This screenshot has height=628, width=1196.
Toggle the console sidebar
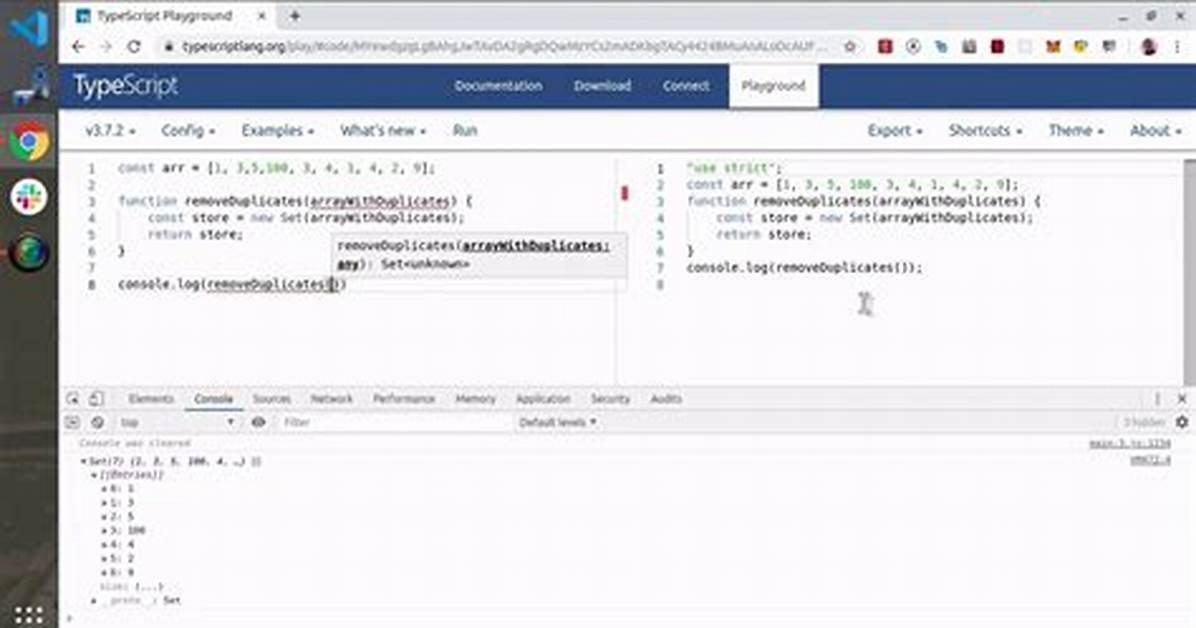[x=72, y=422]
